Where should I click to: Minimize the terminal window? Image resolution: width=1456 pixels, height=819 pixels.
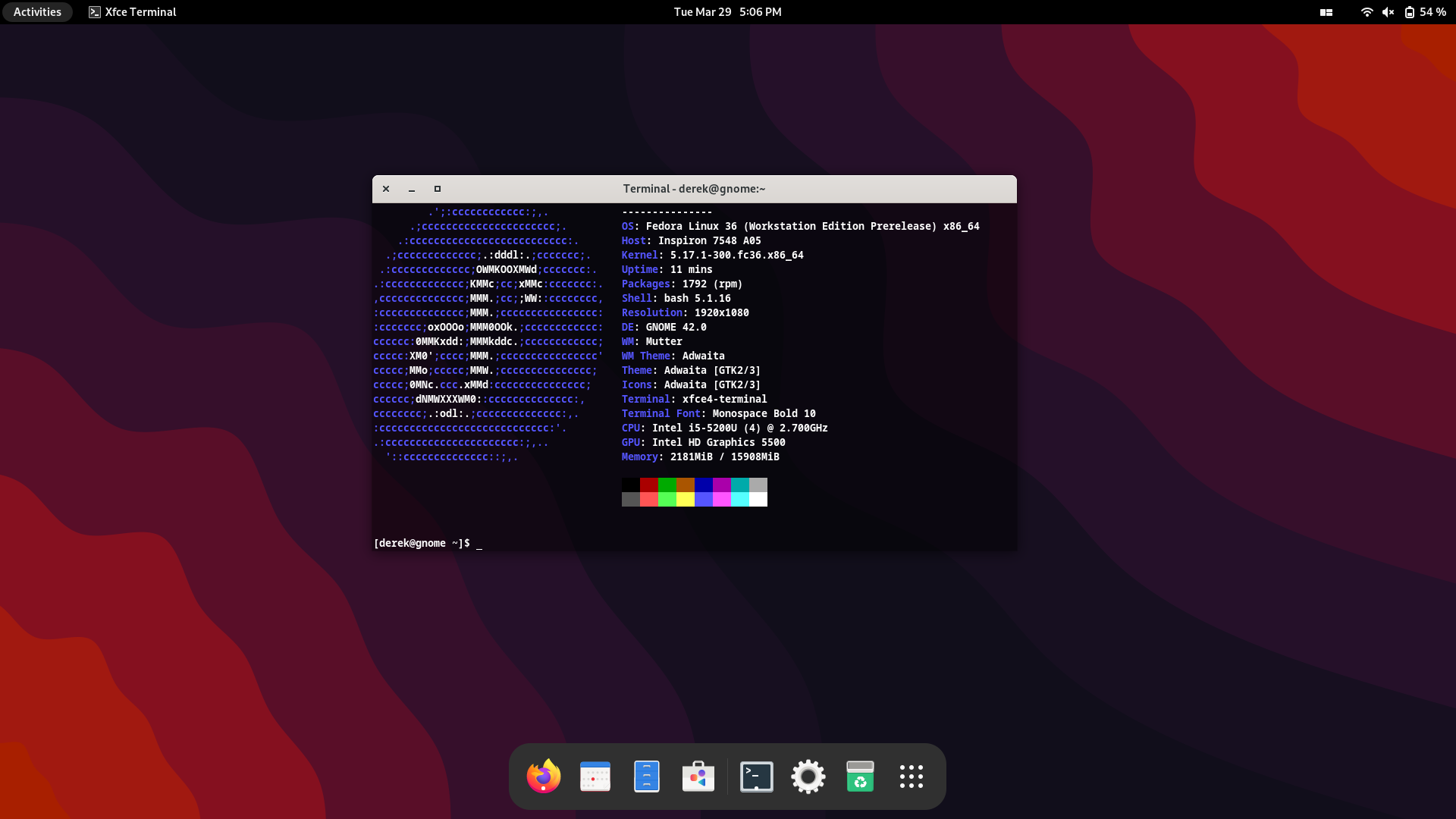pos(412,189)
